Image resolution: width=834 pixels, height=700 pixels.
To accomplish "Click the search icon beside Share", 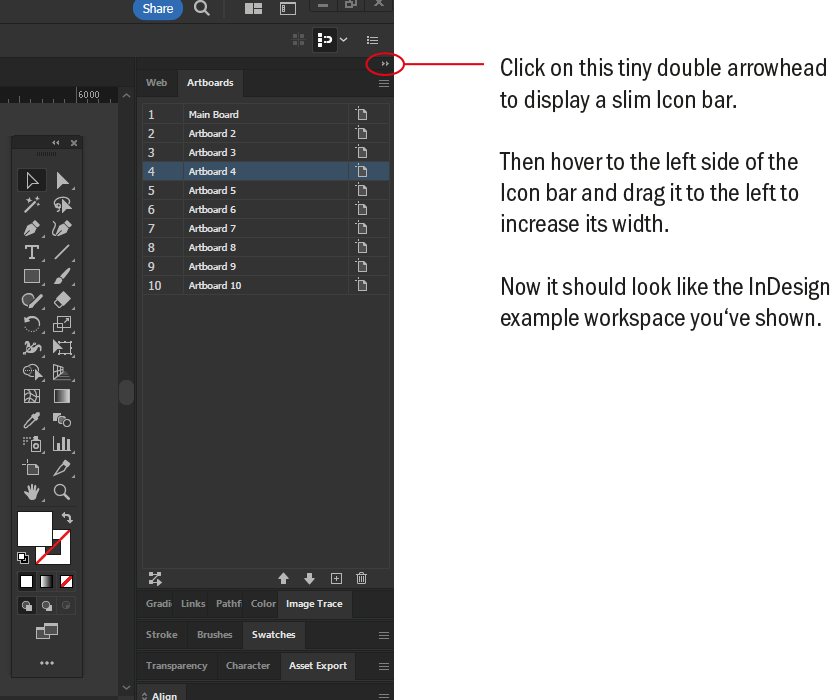I will click(200, 9).
